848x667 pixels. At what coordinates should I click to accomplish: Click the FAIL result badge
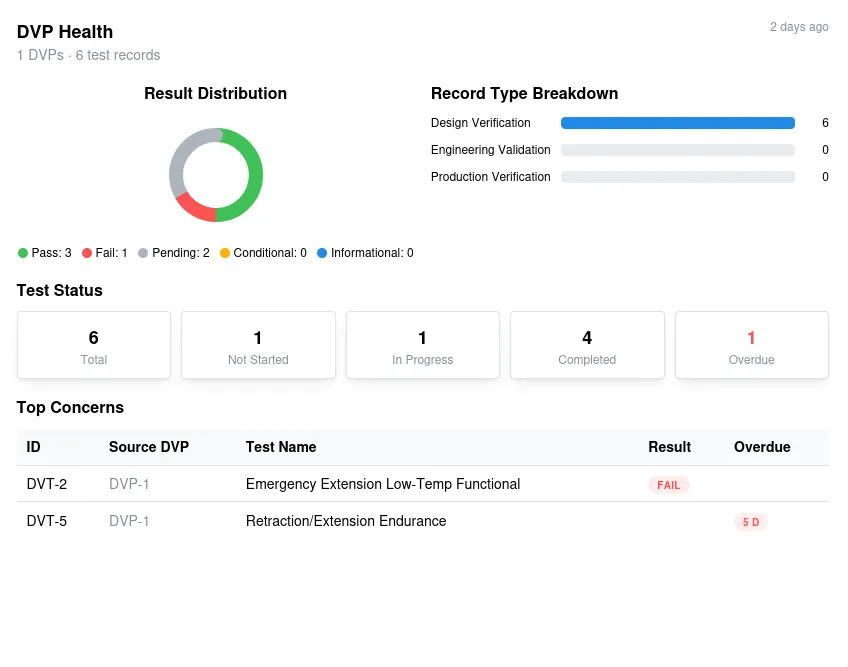click(668, 485)
